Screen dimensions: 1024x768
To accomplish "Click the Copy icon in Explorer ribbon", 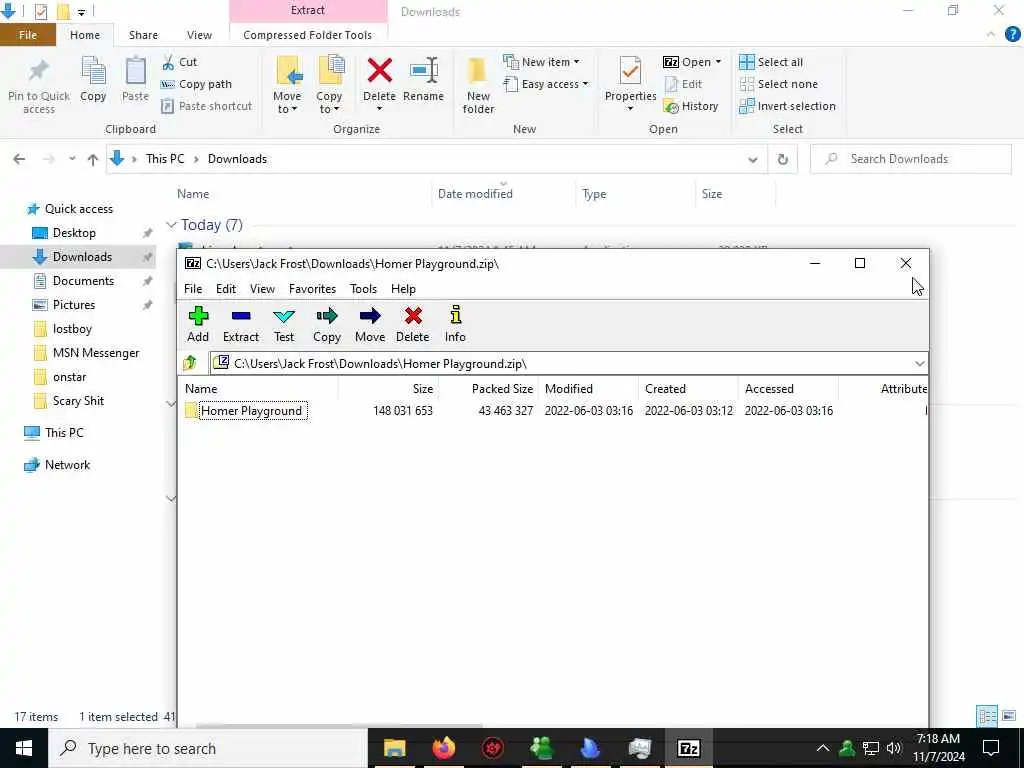I will click(x=93, y=79).
